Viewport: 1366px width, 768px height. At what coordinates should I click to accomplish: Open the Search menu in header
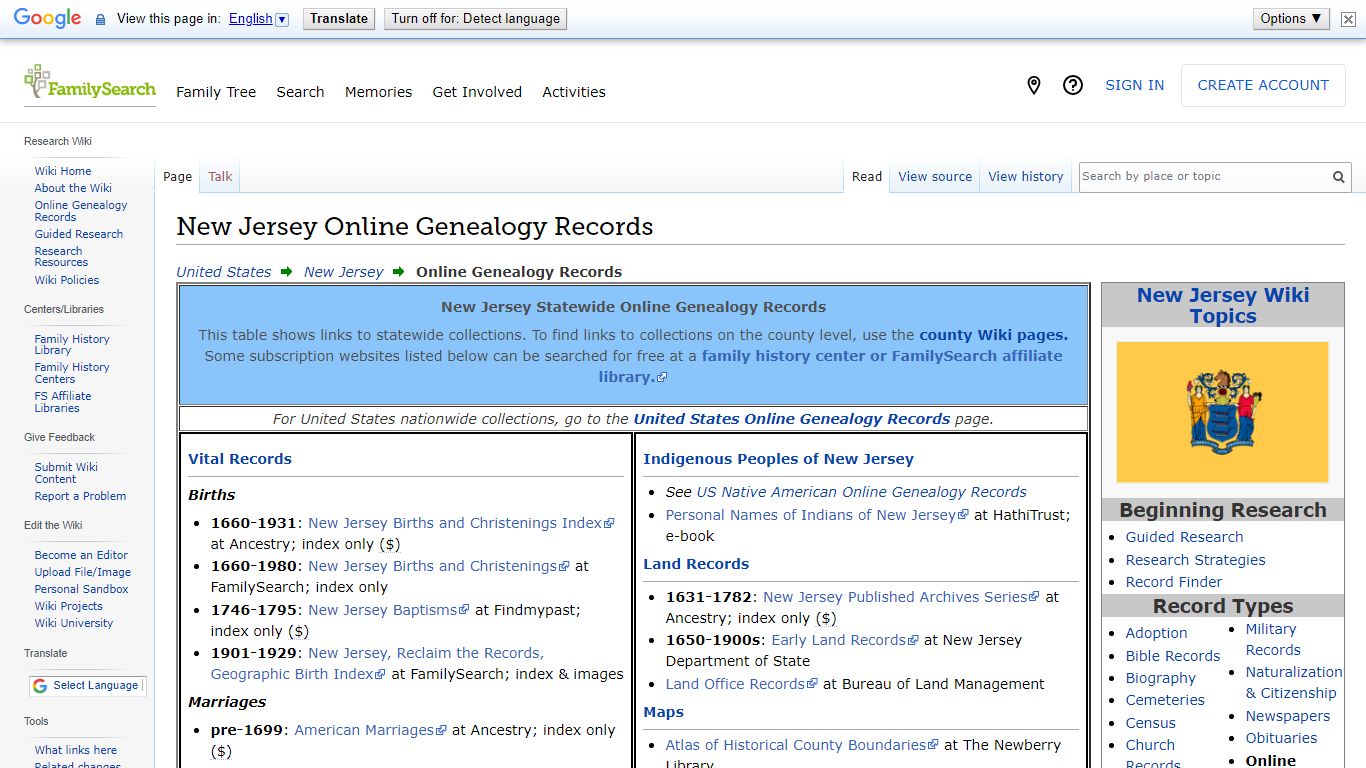(x=300, y=92)
